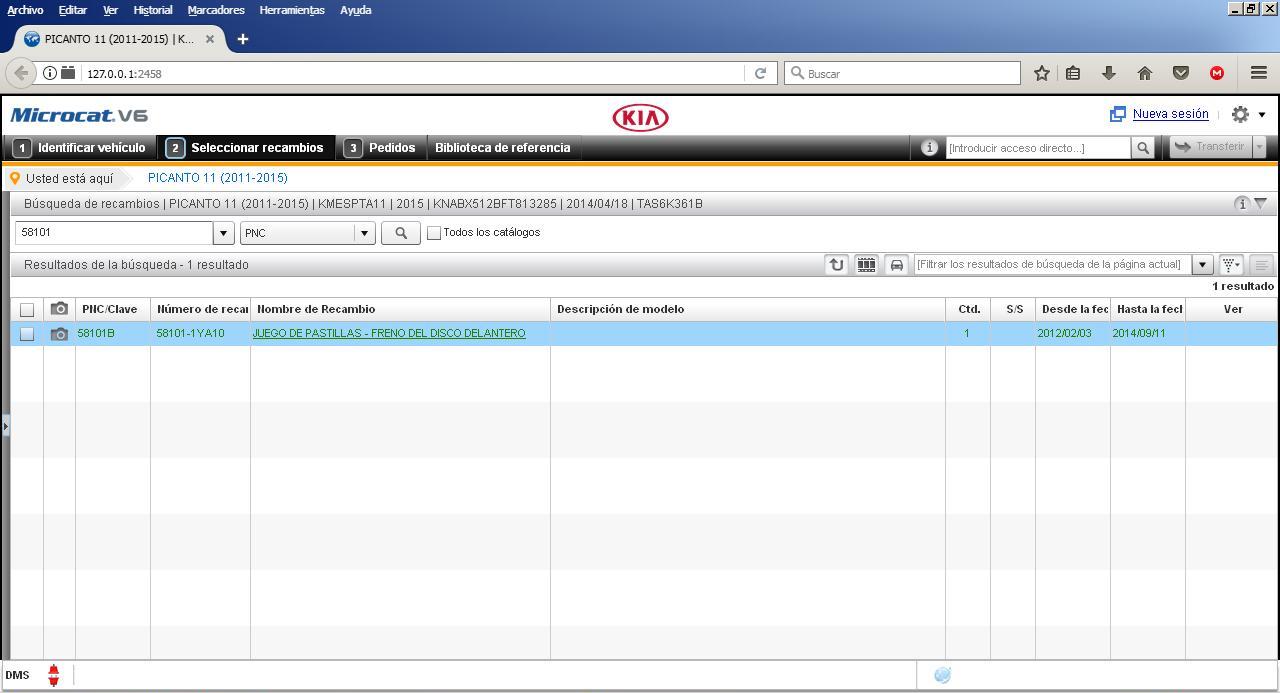The image size is (1280, 693).
Task: Enable the Todos los catálogos checkbox
Action: click(x=434, y=232)
